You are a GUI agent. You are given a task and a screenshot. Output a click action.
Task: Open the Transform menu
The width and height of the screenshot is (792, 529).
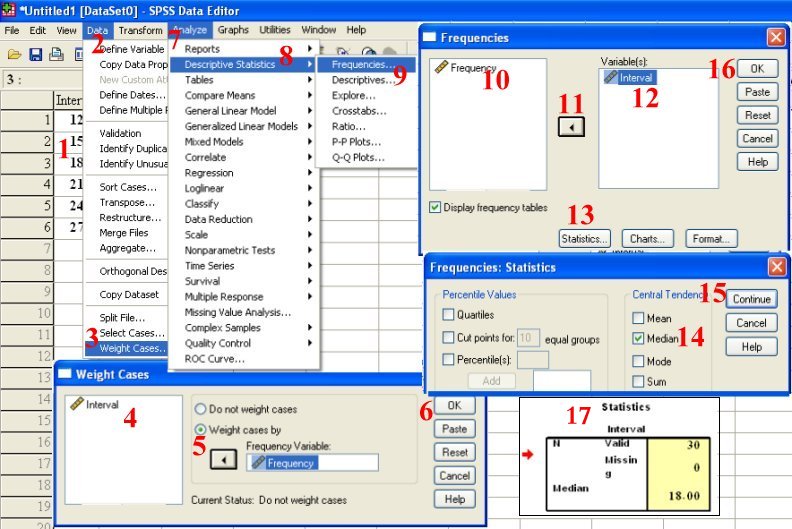point(140,30)
